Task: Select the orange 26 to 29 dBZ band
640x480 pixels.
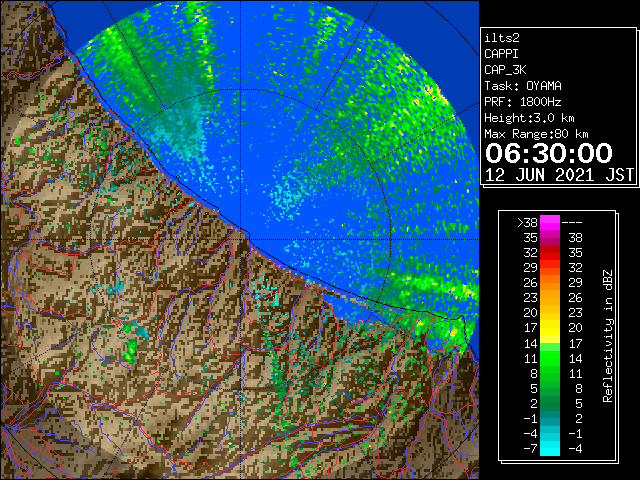Action: tap(550, 283)
